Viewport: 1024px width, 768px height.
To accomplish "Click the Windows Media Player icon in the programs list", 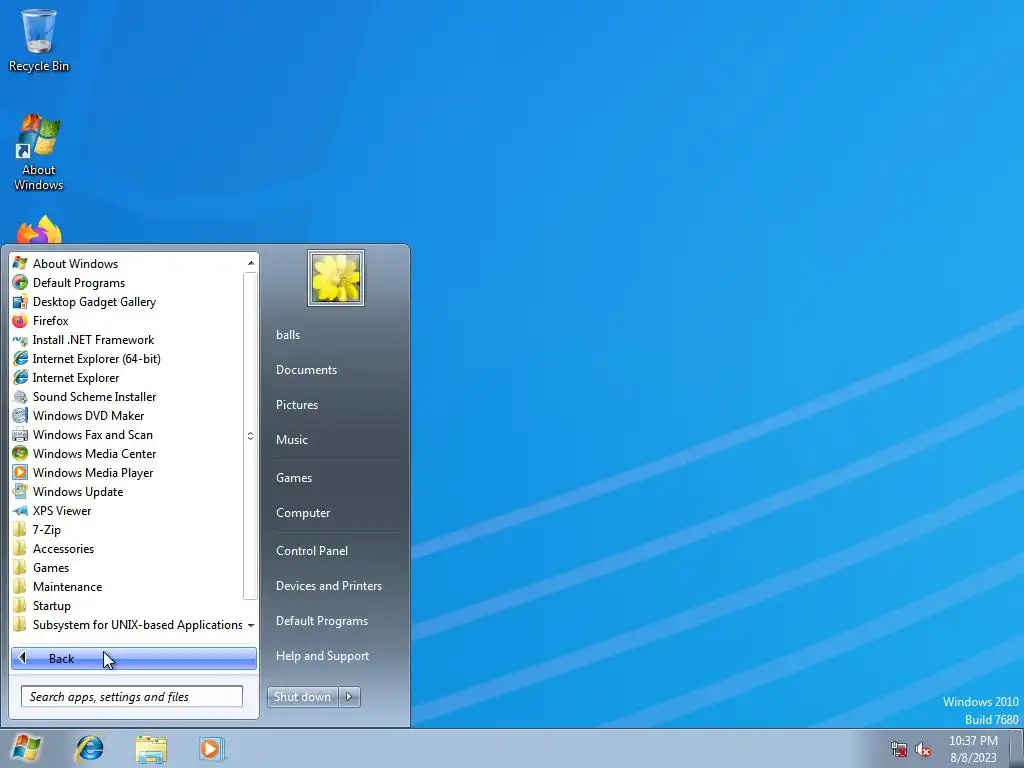I will coord(20,472).
